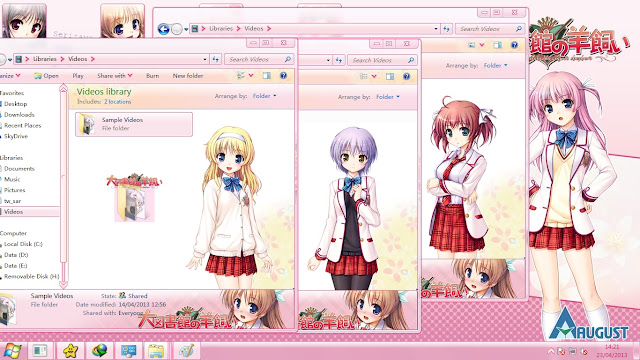Focus Search Videos box in the front window
The height and width of the screenshot is (360, 640).
pos(255,60)
